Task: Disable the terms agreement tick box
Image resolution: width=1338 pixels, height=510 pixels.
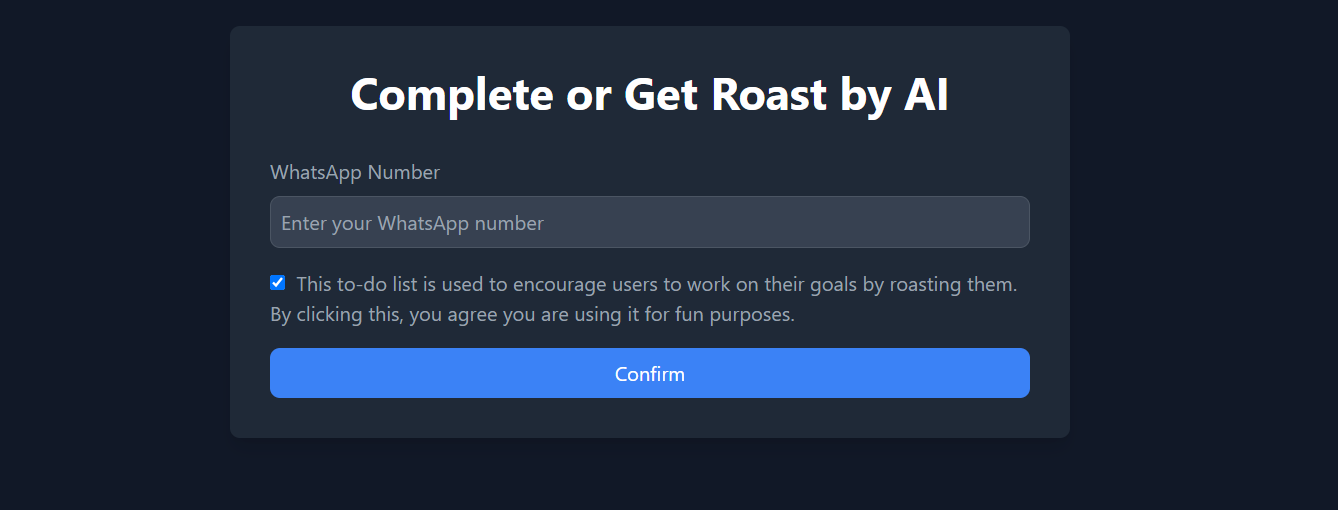Action: pos(278,283)
